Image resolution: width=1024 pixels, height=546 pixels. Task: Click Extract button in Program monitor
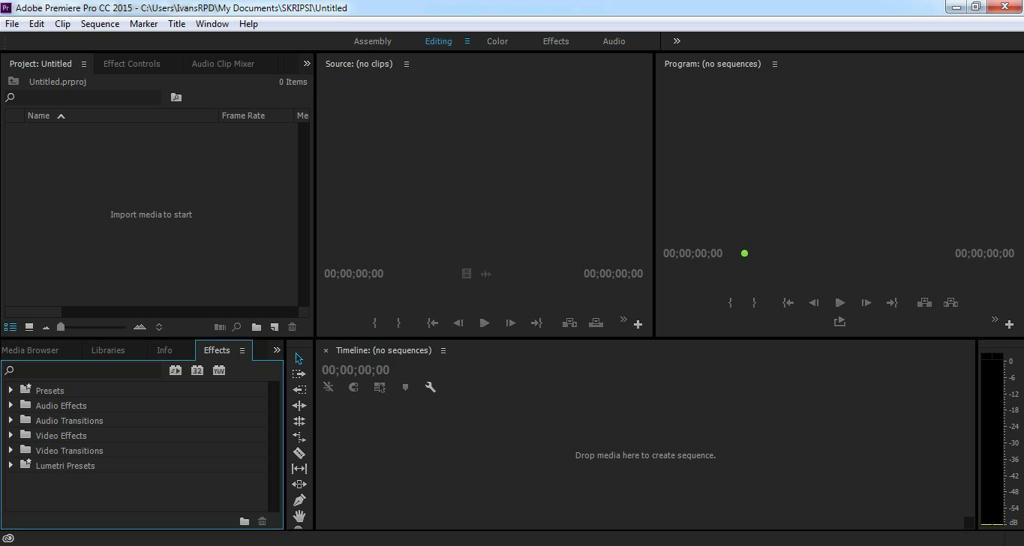[951, 302]
